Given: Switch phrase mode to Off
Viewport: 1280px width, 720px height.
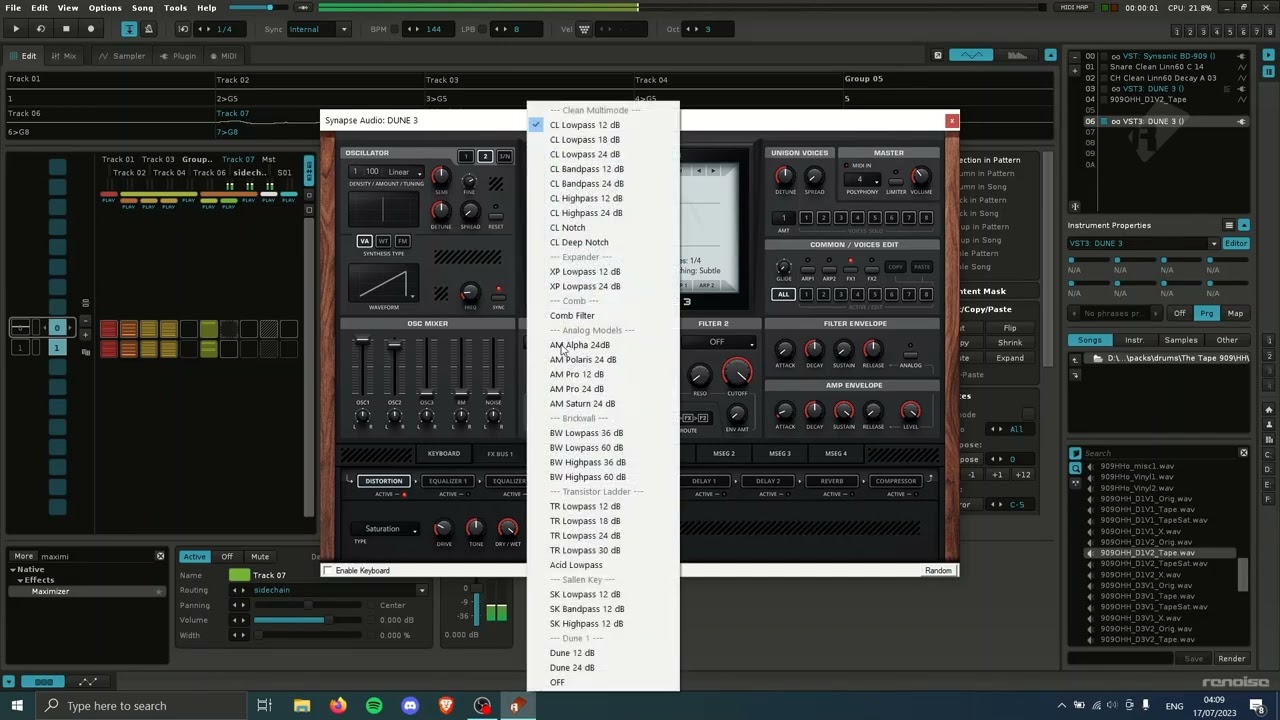Looking at the screenshot, I should coord(1179,314).
